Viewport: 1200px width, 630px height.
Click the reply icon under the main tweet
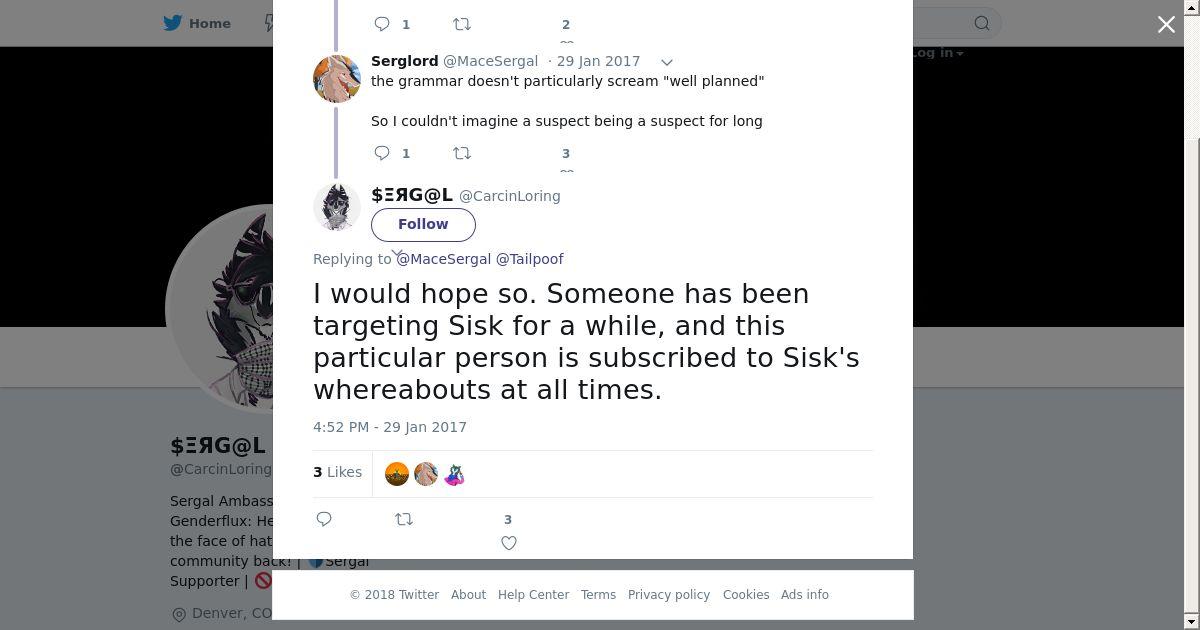coord(324,519)
